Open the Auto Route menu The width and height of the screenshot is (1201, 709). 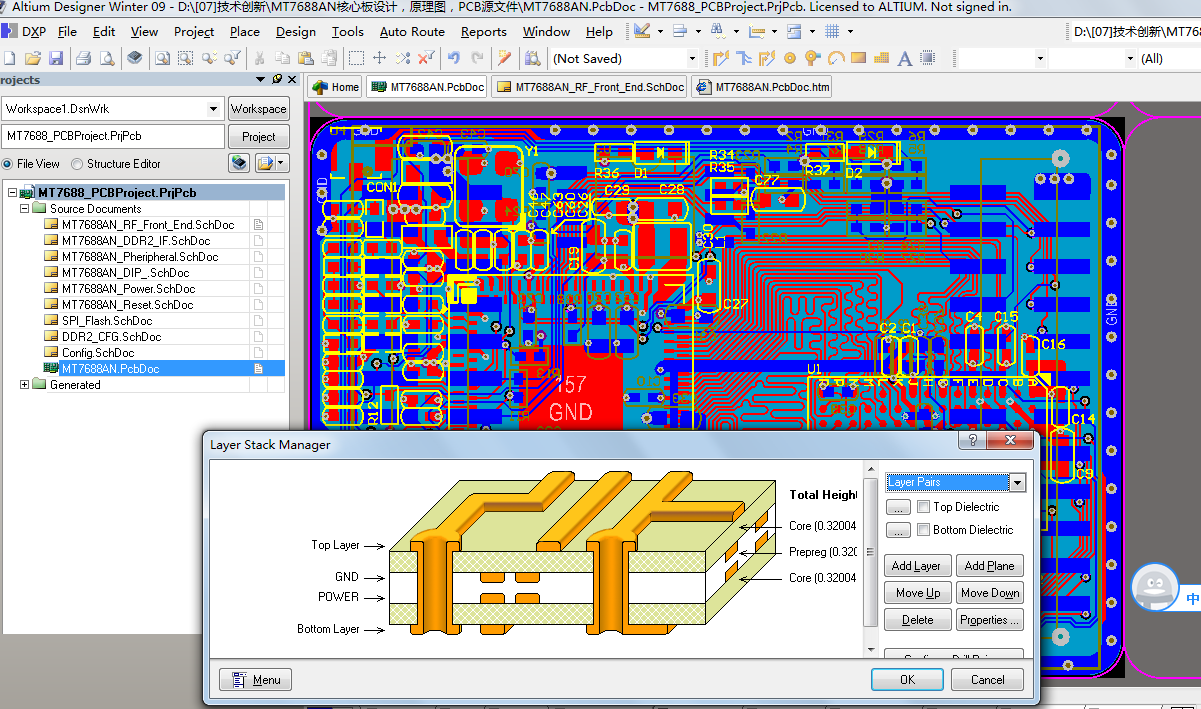(x=412, y=32)
